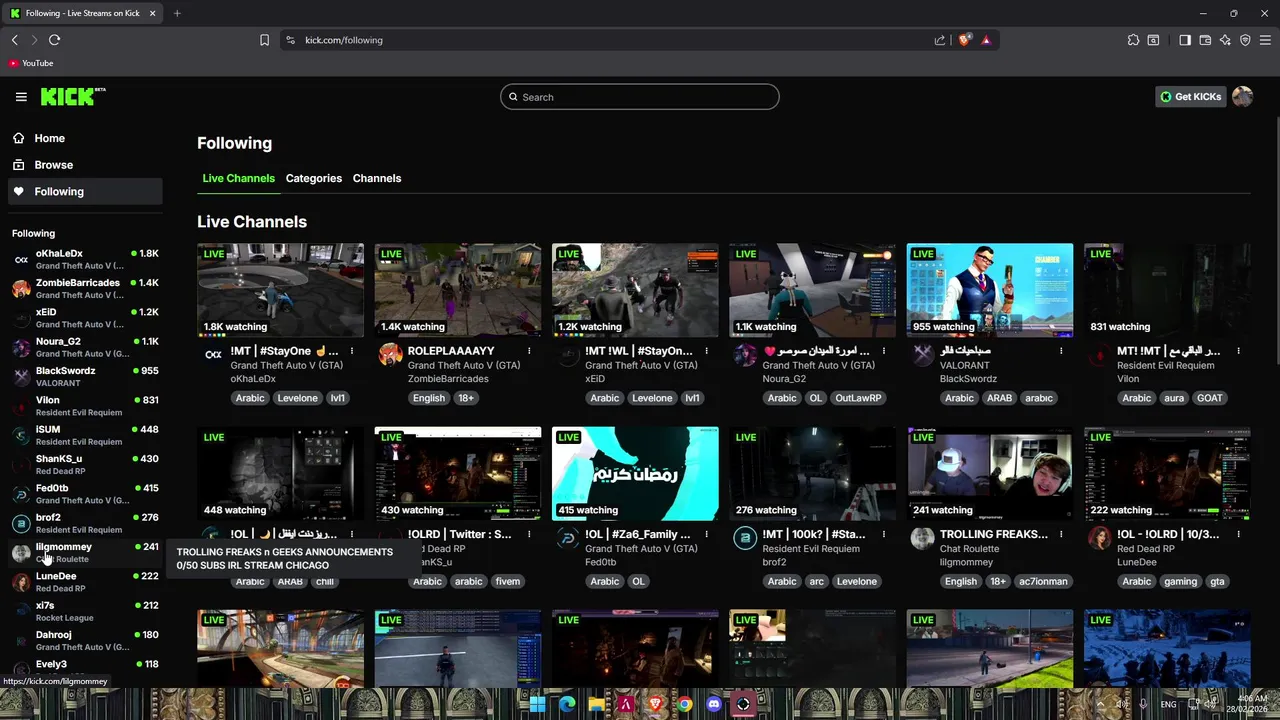Click the fivem tag
The width and height of the screenshot is (1280, 720).
(x=507, y=581)
